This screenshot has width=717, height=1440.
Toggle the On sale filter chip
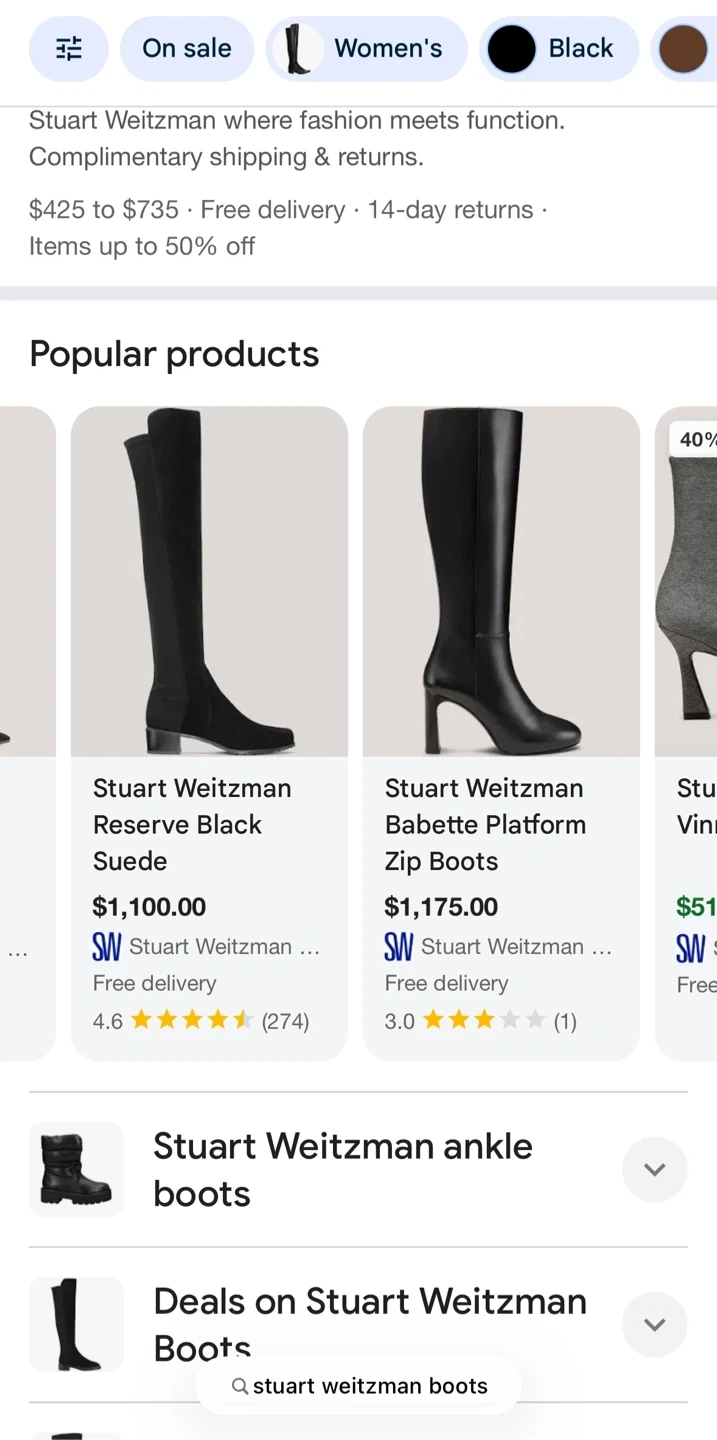click(x=186, y=48)
